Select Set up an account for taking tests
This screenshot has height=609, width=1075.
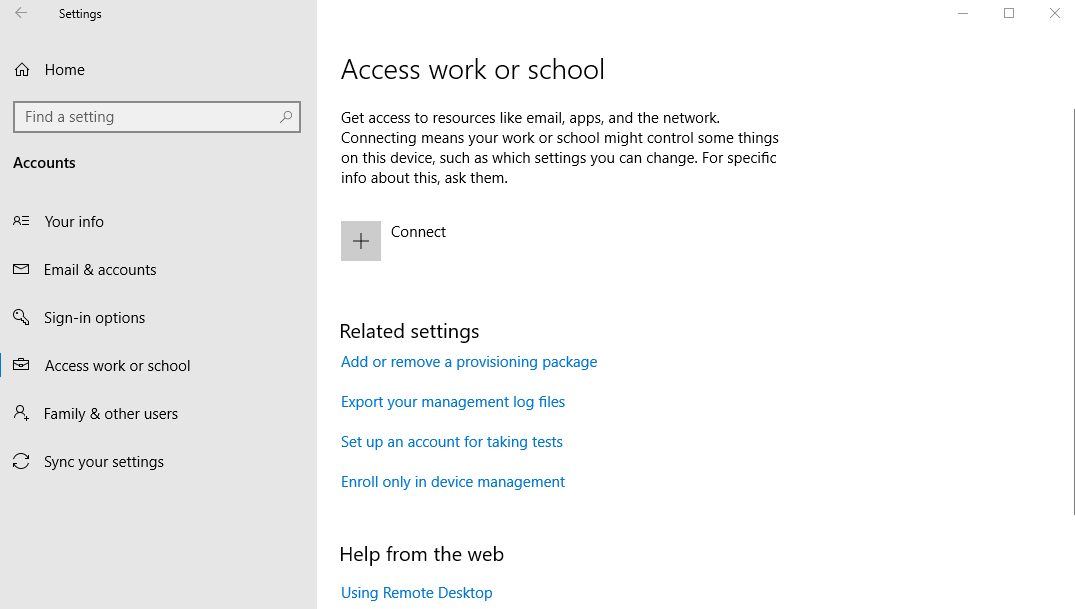click(x=451, y=441)
